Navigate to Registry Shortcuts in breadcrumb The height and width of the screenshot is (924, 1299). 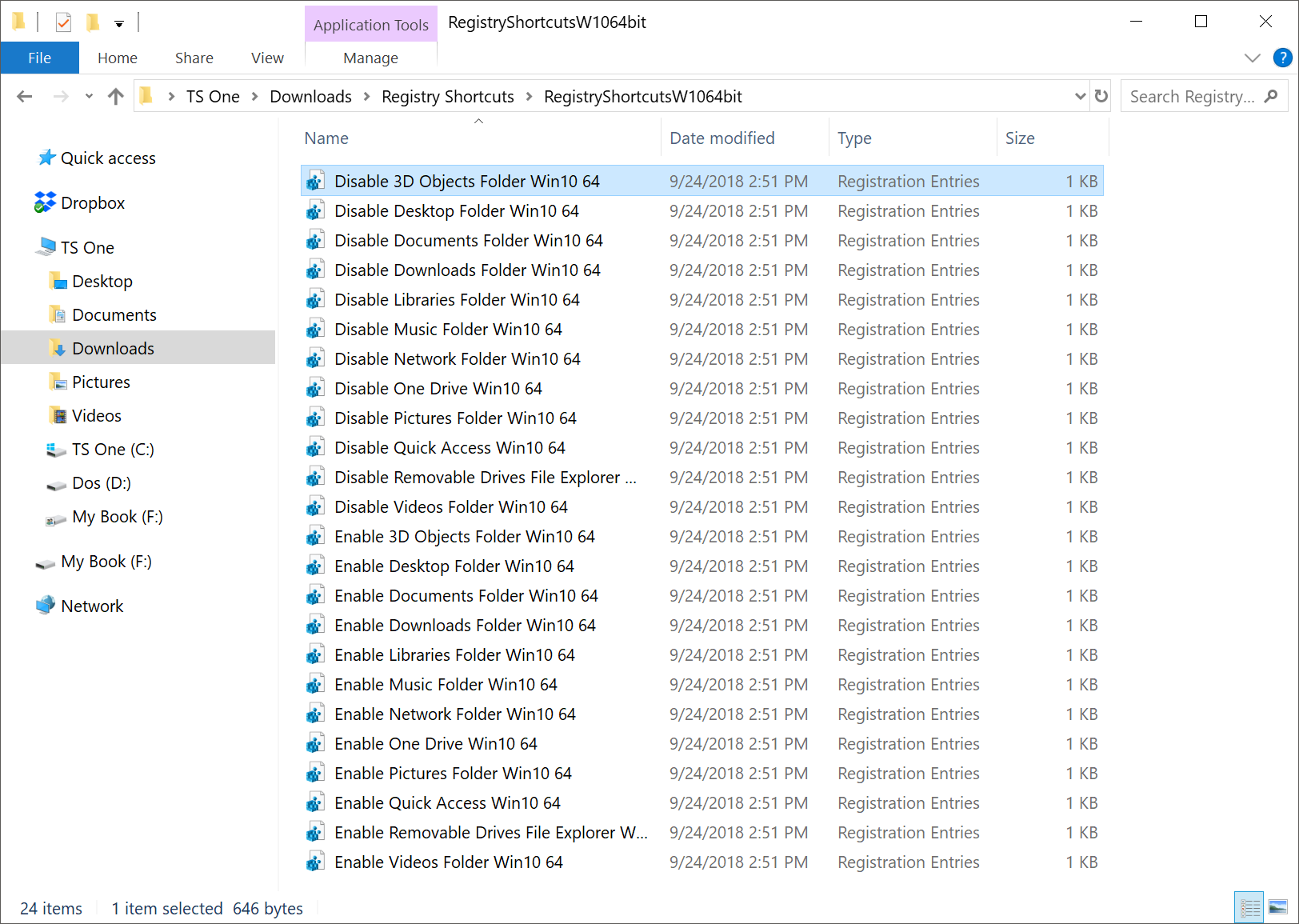(x=447, y=97)
